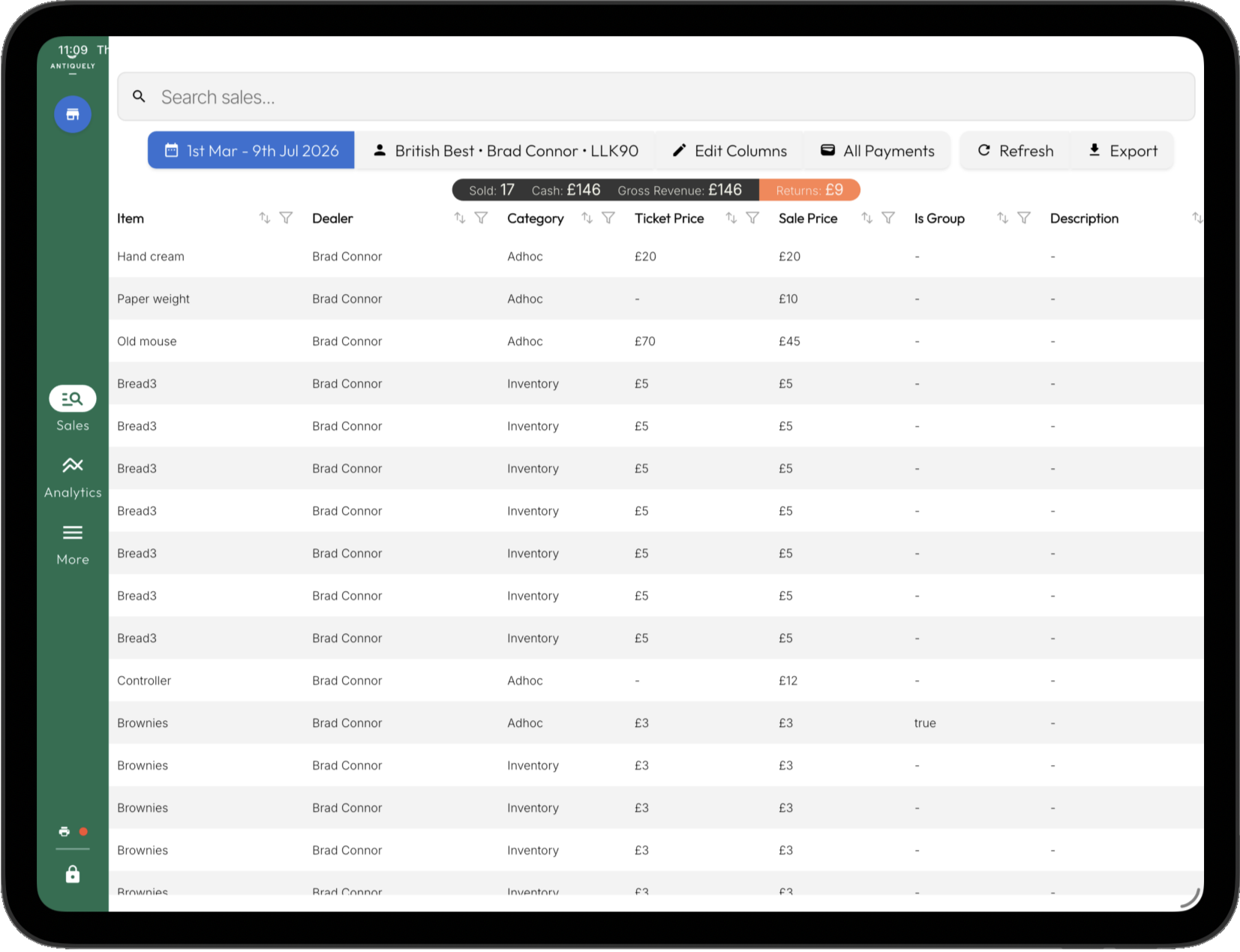Screen dimensions: 1240x952
Task: Tap the printer status icon
Action: point(65,831)
